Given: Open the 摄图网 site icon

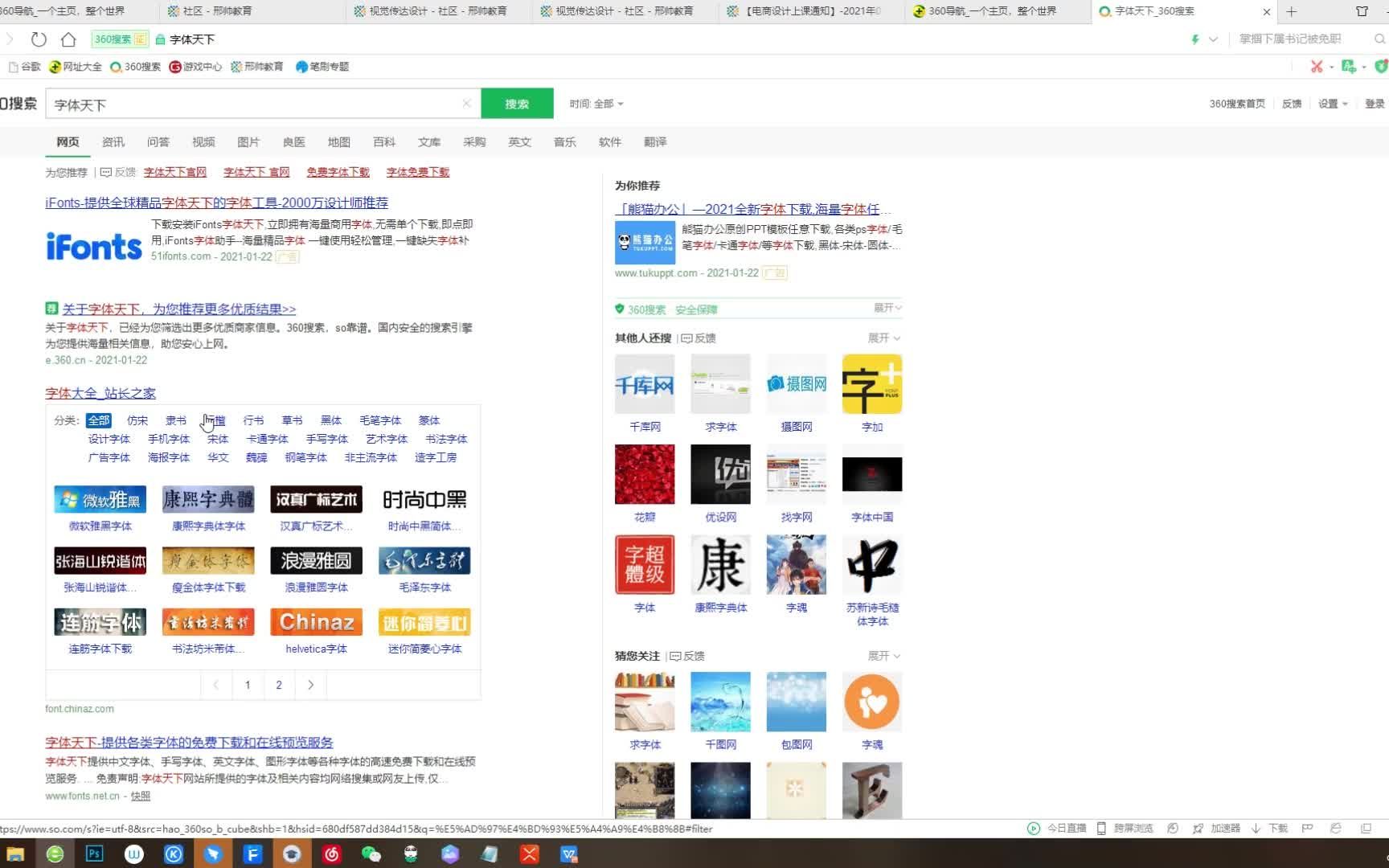Looking at the screenshot, I should coord(796,384).
